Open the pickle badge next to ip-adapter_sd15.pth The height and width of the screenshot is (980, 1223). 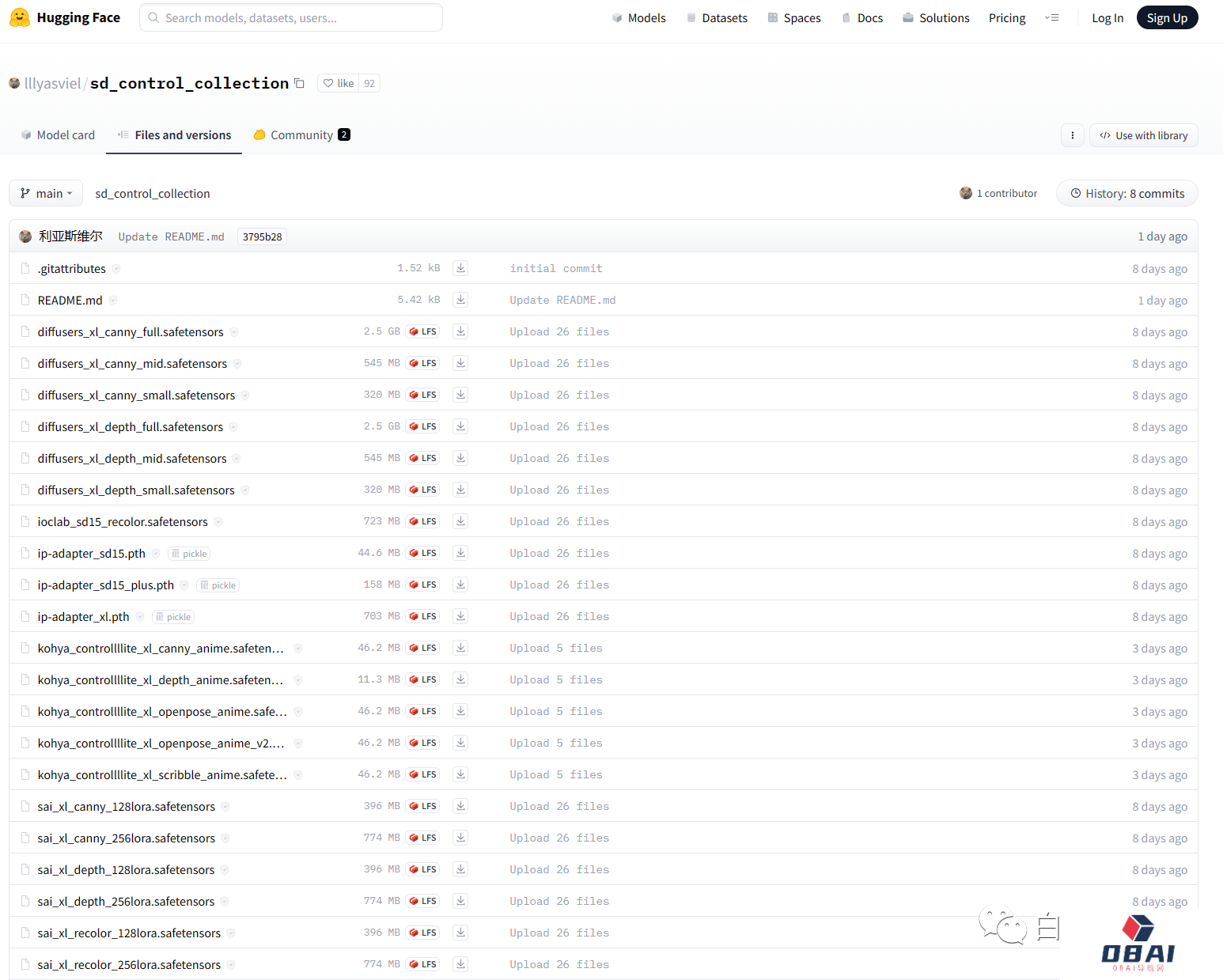pyautogui.click(x=189, y=554)
